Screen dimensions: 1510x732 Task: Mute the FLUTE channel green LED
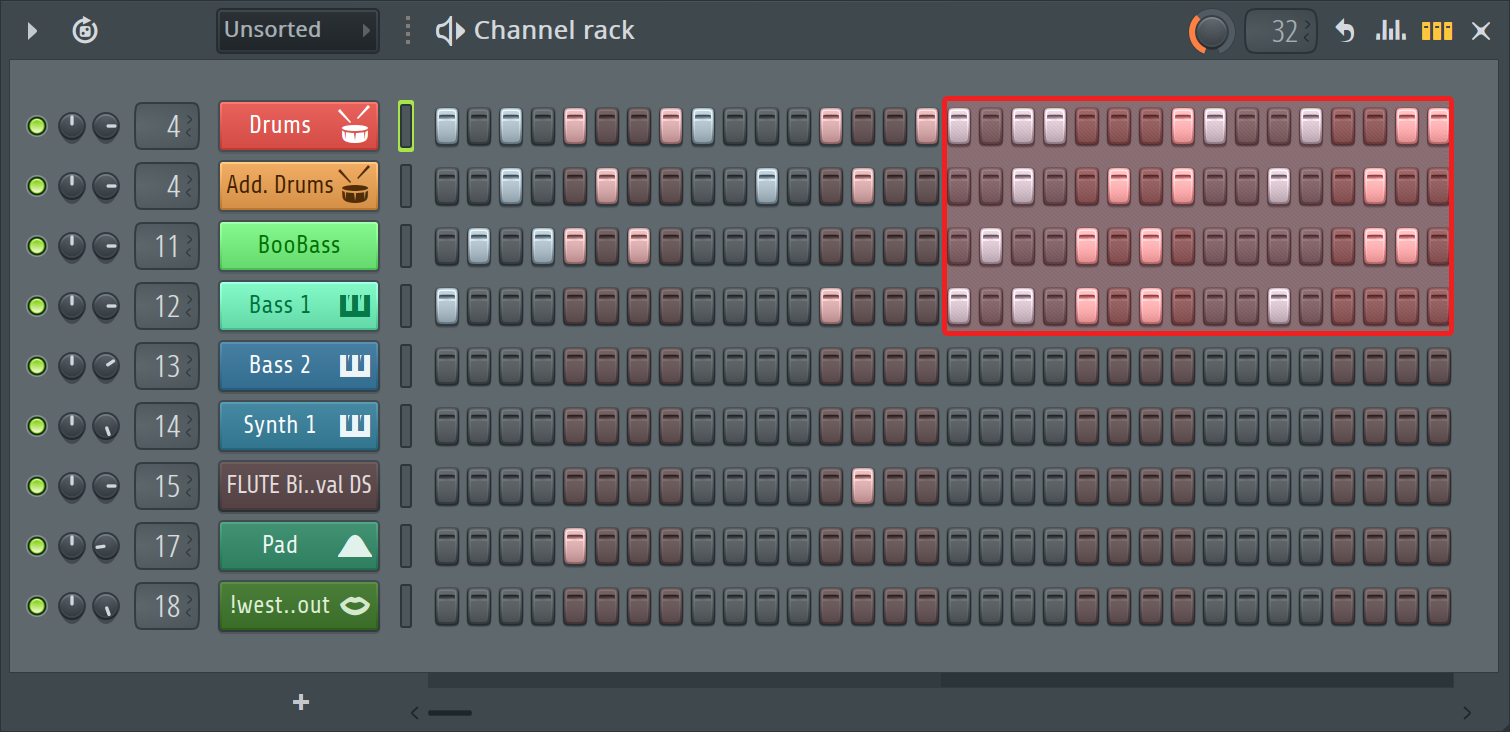tap(37, 486)
